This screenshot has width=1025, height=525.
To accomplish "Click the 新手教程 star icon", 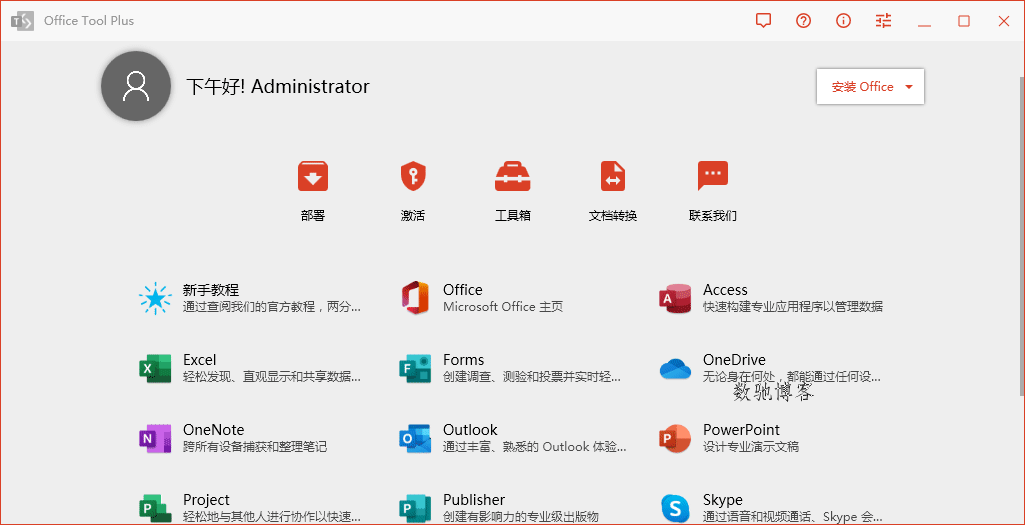I will (x=155, y=298).
